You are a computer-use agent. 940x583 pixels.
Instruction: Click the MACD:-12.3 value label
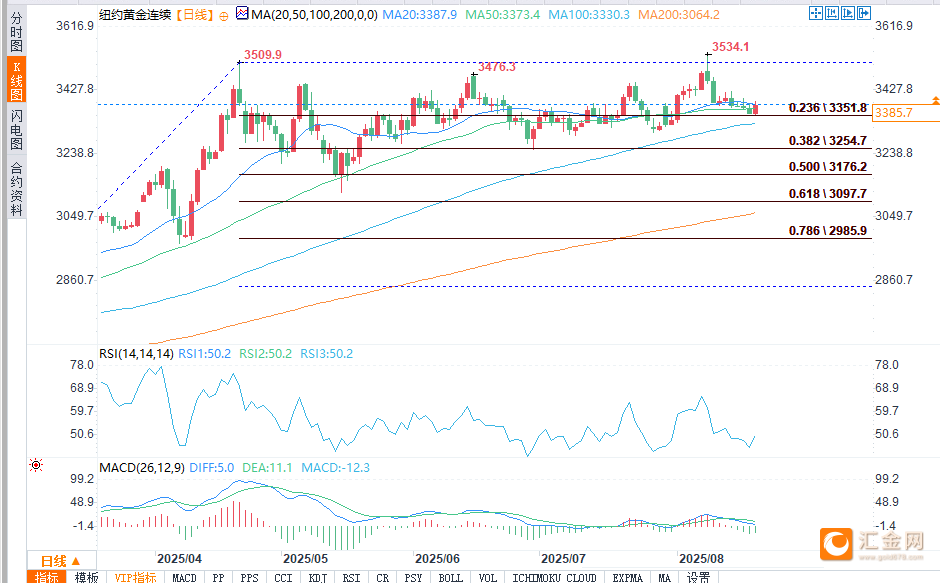pos(335,468)
